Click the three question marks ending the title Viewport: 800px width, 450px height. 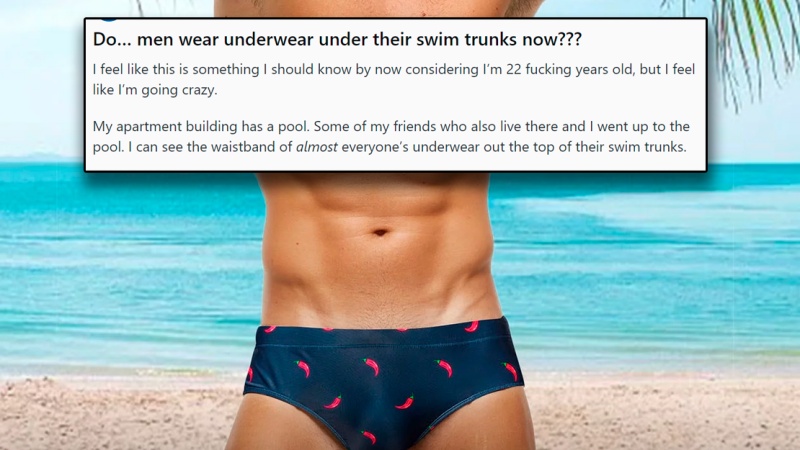click(x=570, y=39)
